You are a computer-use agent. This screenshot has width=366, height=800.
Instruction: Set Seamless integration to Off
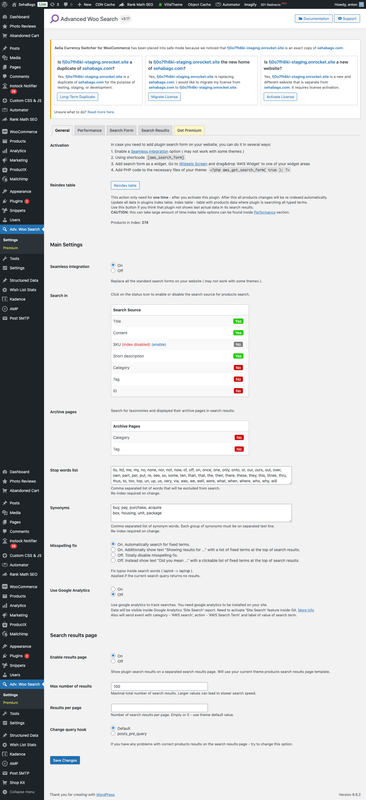(x=113, y=270)
